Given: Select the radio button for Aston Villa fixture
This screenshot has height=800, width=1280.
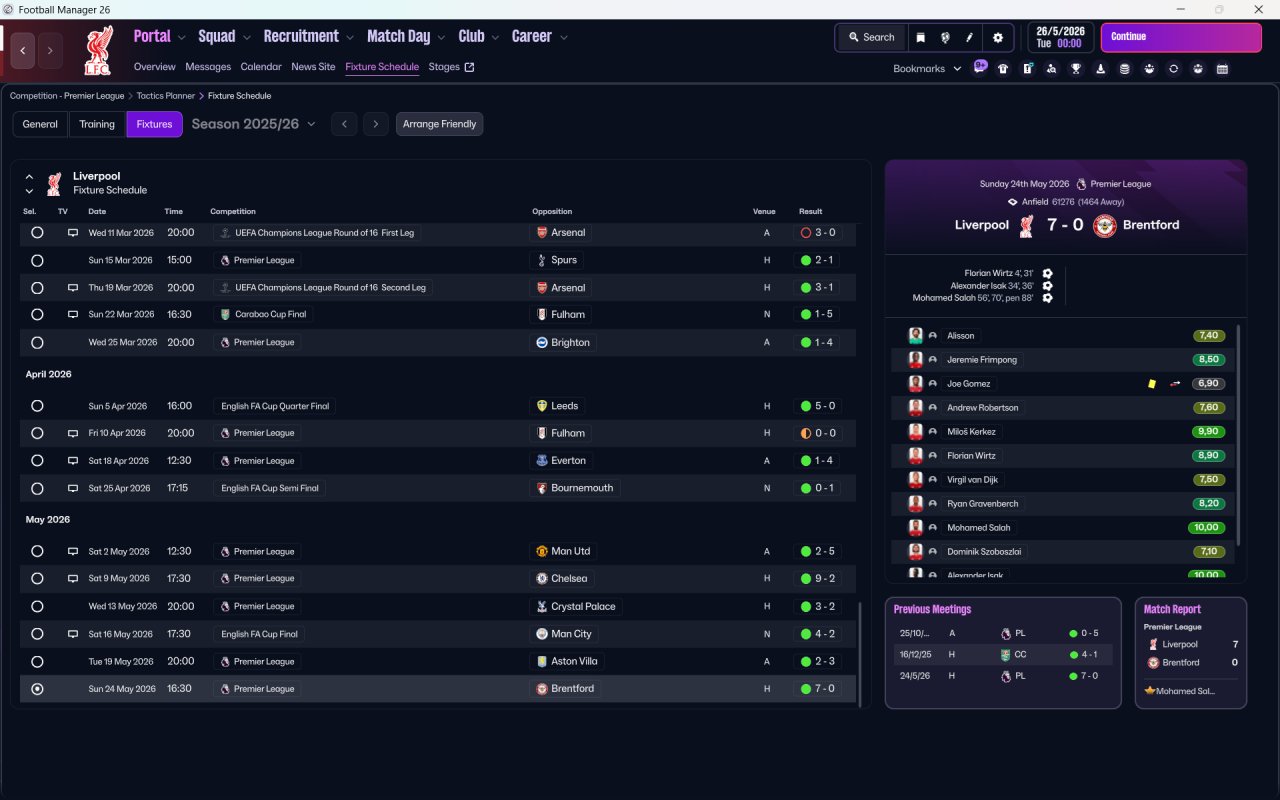Looking at the screenshot, I should pyautogui.click(x=37, y=662).
